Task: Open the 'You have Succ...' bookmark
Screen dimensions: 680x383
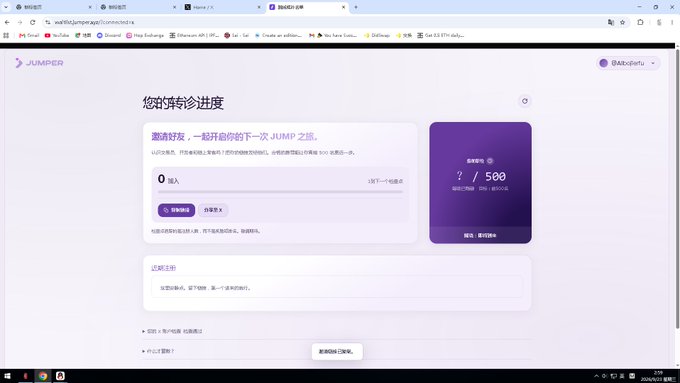Action: tap(333, 36)
